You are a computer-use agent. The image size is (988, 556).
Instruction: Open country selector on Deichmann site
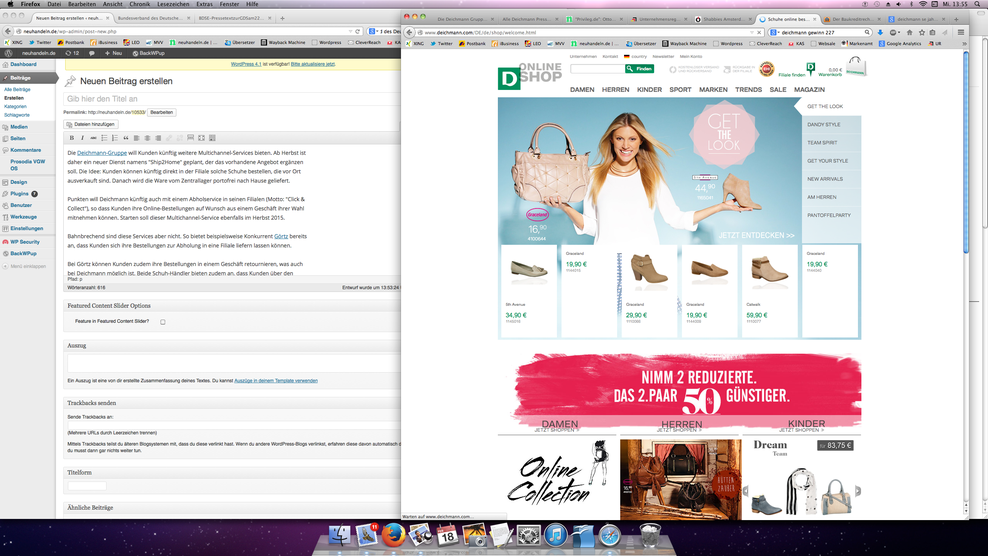[635, 56]
